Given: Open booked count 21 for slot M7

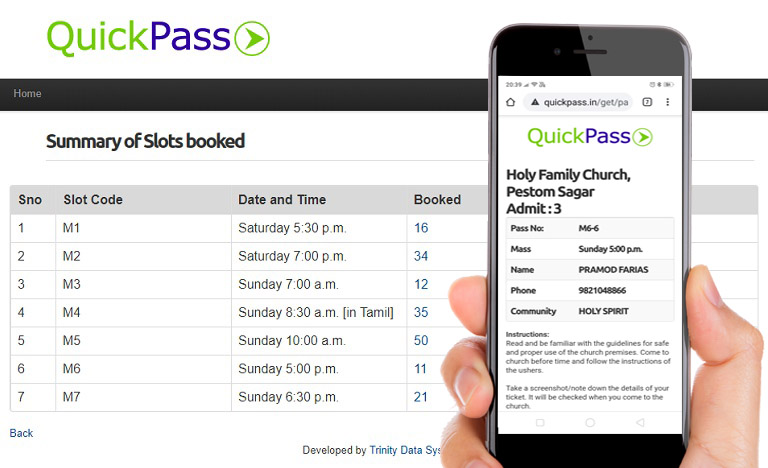Looking at the screenshot, I should 420,396.
